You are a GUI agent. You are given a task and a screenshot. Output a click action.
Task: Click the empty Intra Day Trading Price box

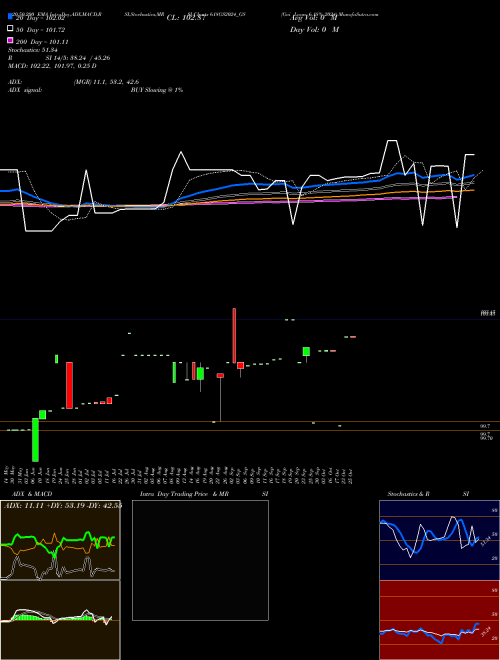pyautogui.click(x=200, y=560)
